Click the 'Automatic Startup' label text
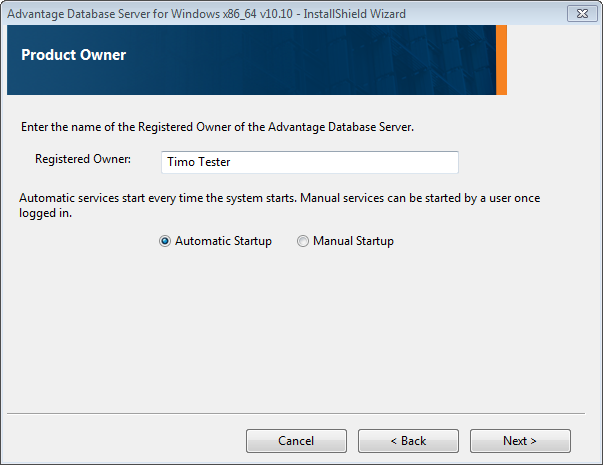The height and width of the screenshot is (465, 603). coord(223,241)
